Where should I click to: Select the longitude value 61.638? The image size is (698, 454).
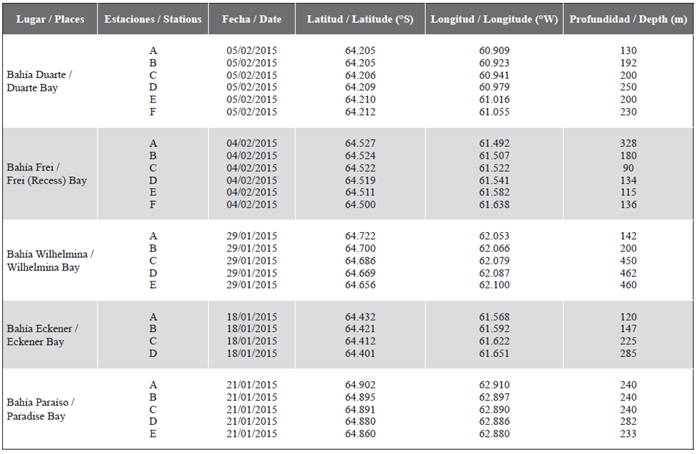coord(494,204)
